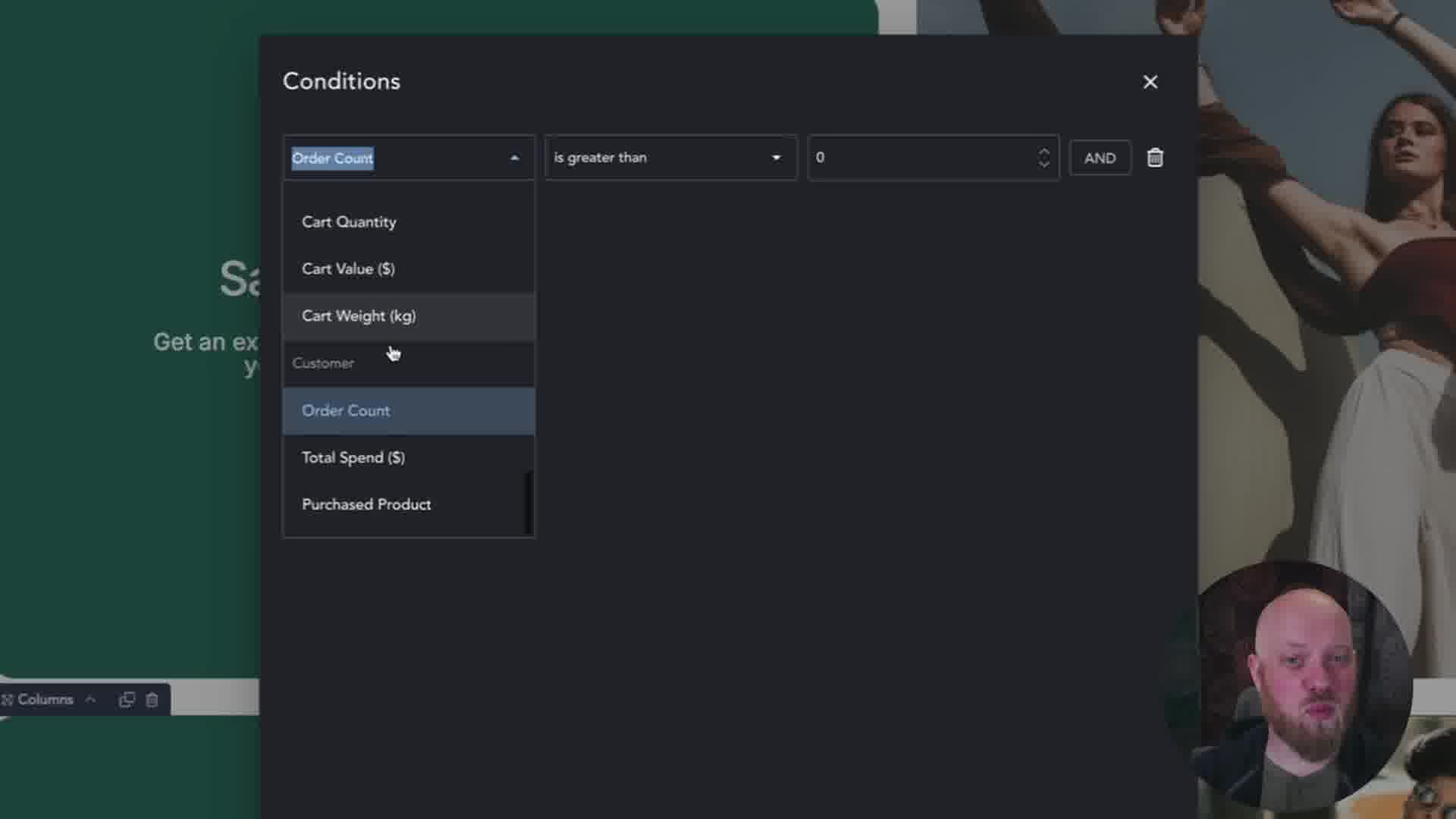Screen dimensions: 1456x819
Task: Close the Conditions dialog
Action: pos(1150,82)
